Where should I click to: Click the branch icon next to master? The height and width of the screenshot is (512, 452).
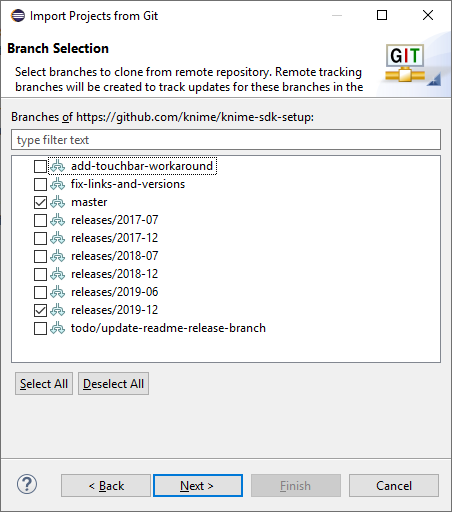(58, 202)
